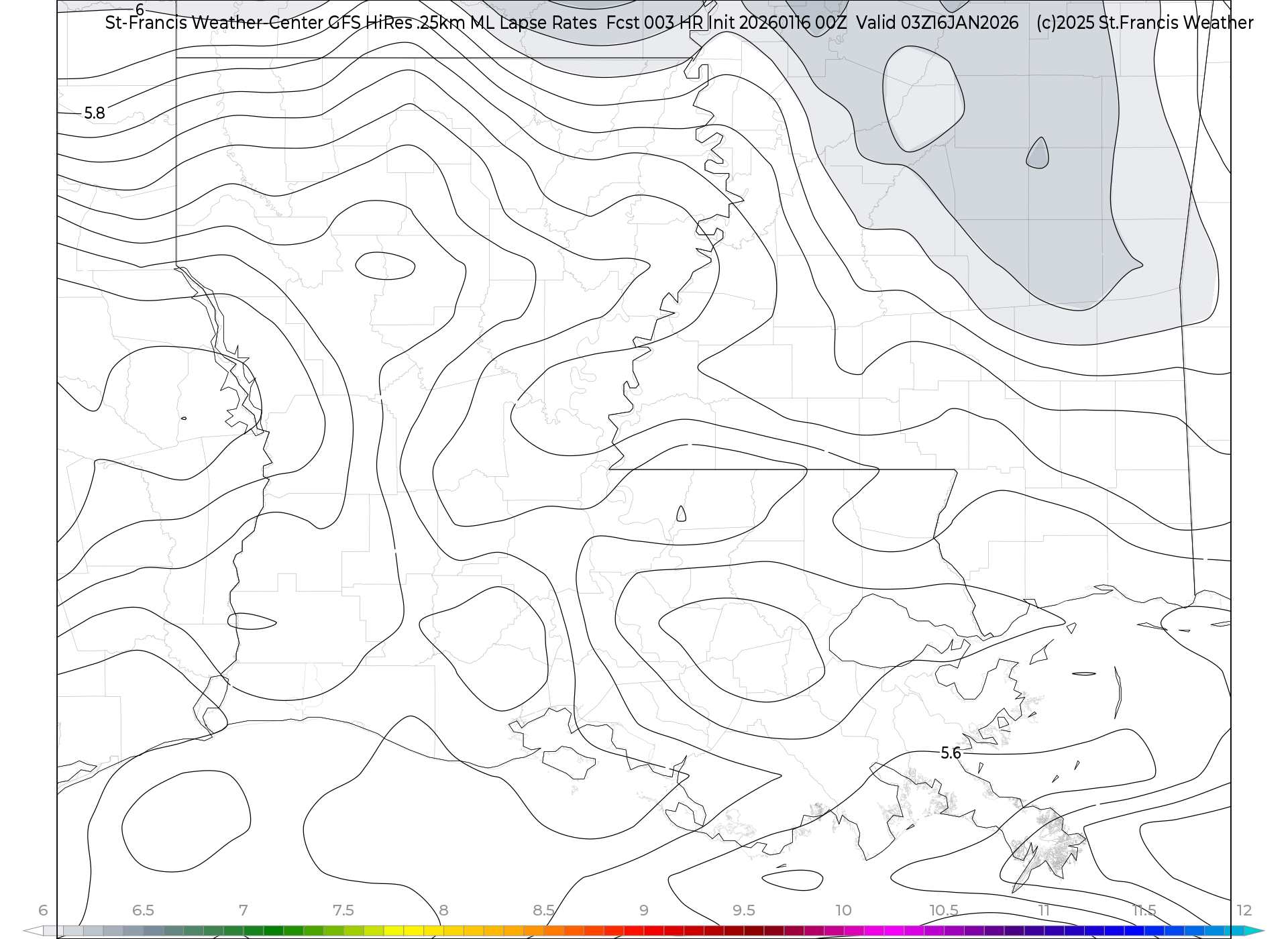Click the (c)2025 St.Francis Weather copyright text

tap(1144, 23)
